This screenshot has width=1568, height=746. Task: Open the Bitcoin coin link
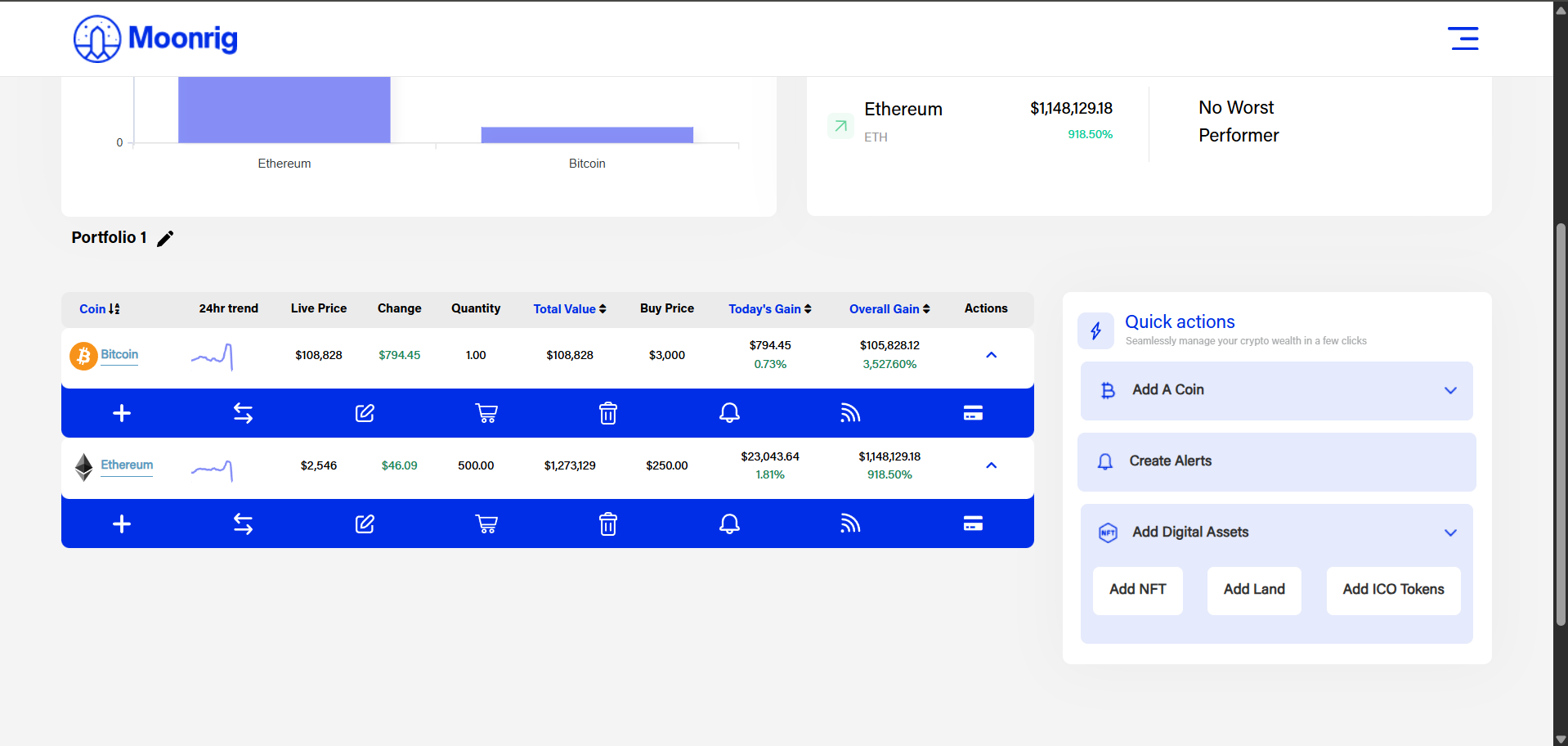pyautogui.click(x=119, y=355)
